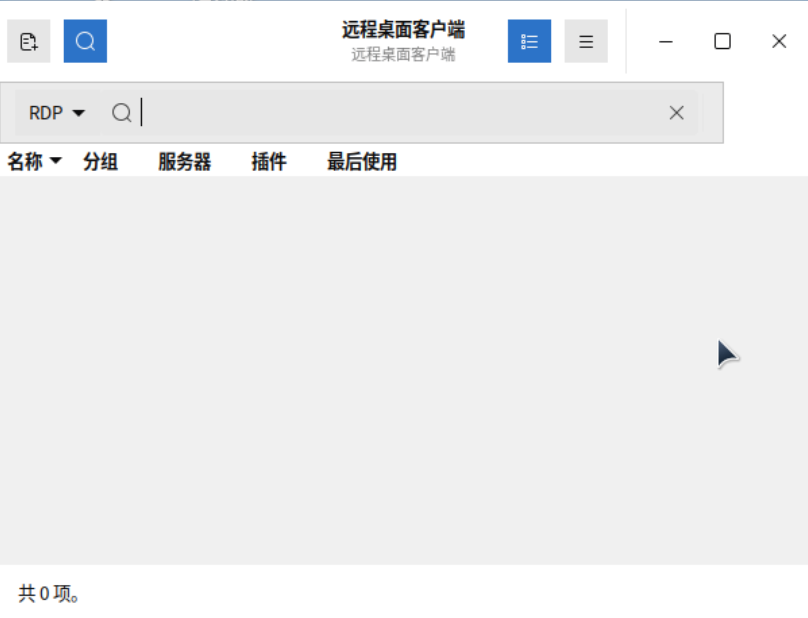Sort by 最后使用 column header
Viewport: 808px width, 618px height.
361,162
